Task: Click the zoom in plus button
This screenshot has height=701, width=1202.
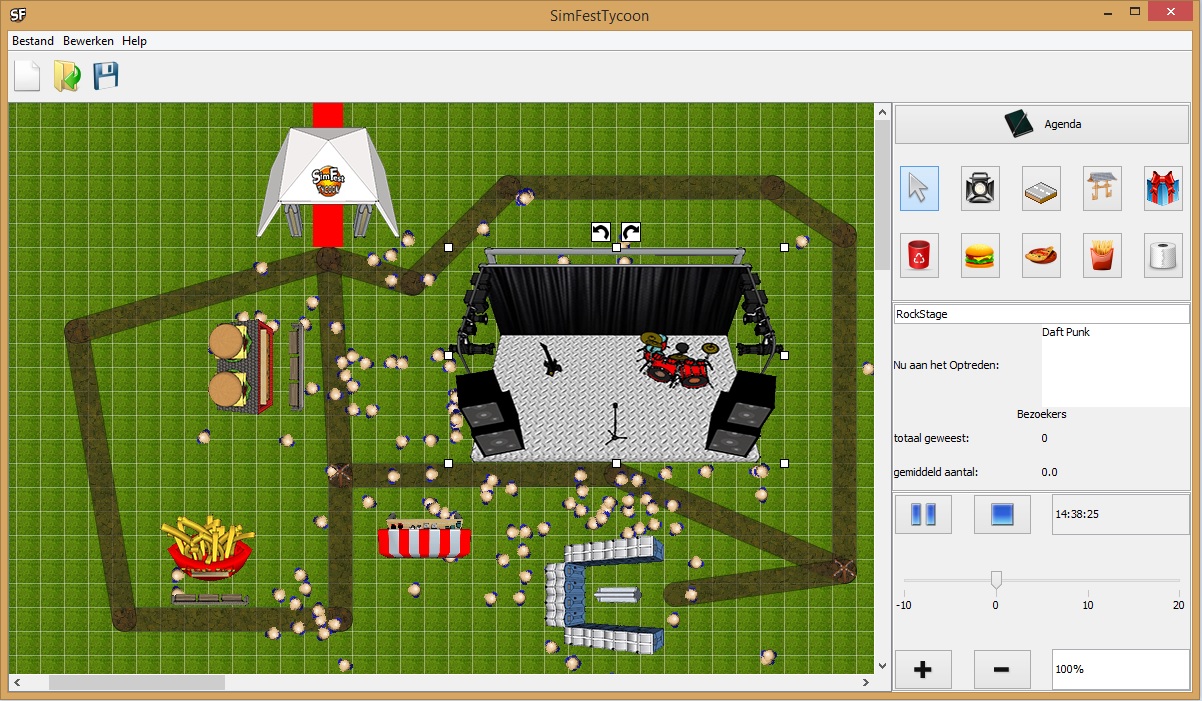Action: [x=922, y=669]
